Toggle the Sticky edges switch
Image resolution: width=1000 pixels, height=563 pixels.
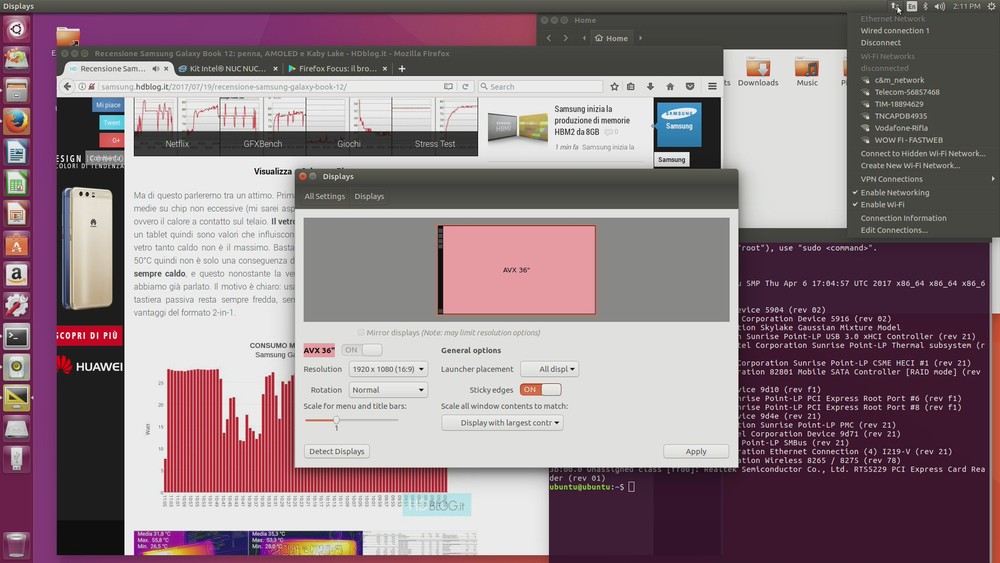(540, 389)
